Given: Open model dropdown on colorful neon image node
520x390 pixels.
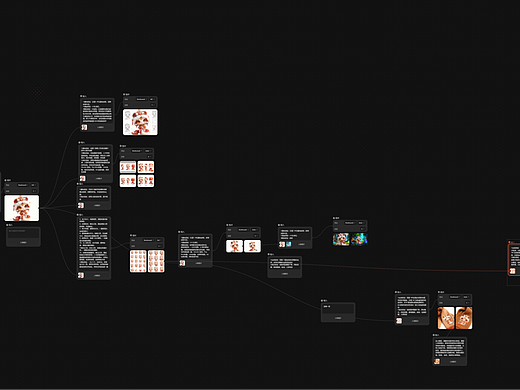Looking at the screenshot, I should [x=350, y=223].
